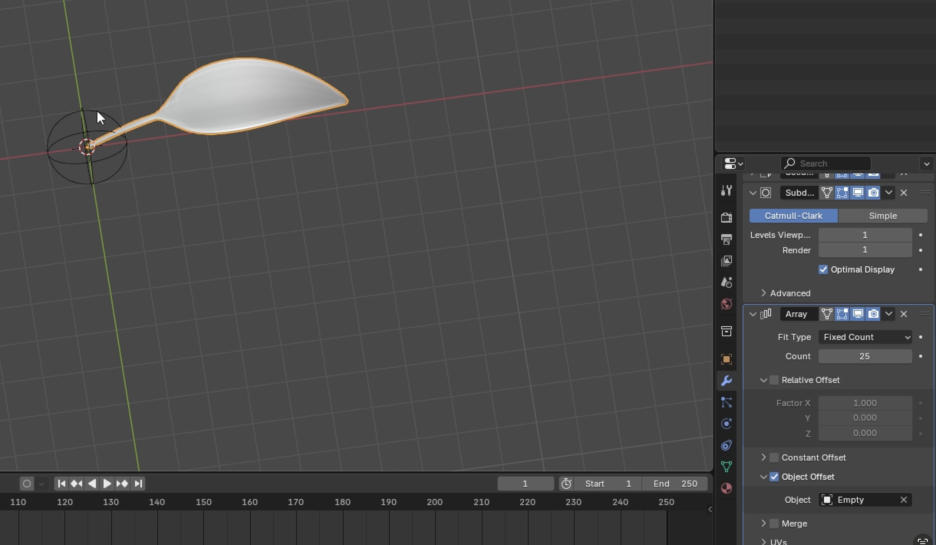Screen dimensions: 936x545
Task: Jump to previous keyframe
Action: [x=76, y=484]
